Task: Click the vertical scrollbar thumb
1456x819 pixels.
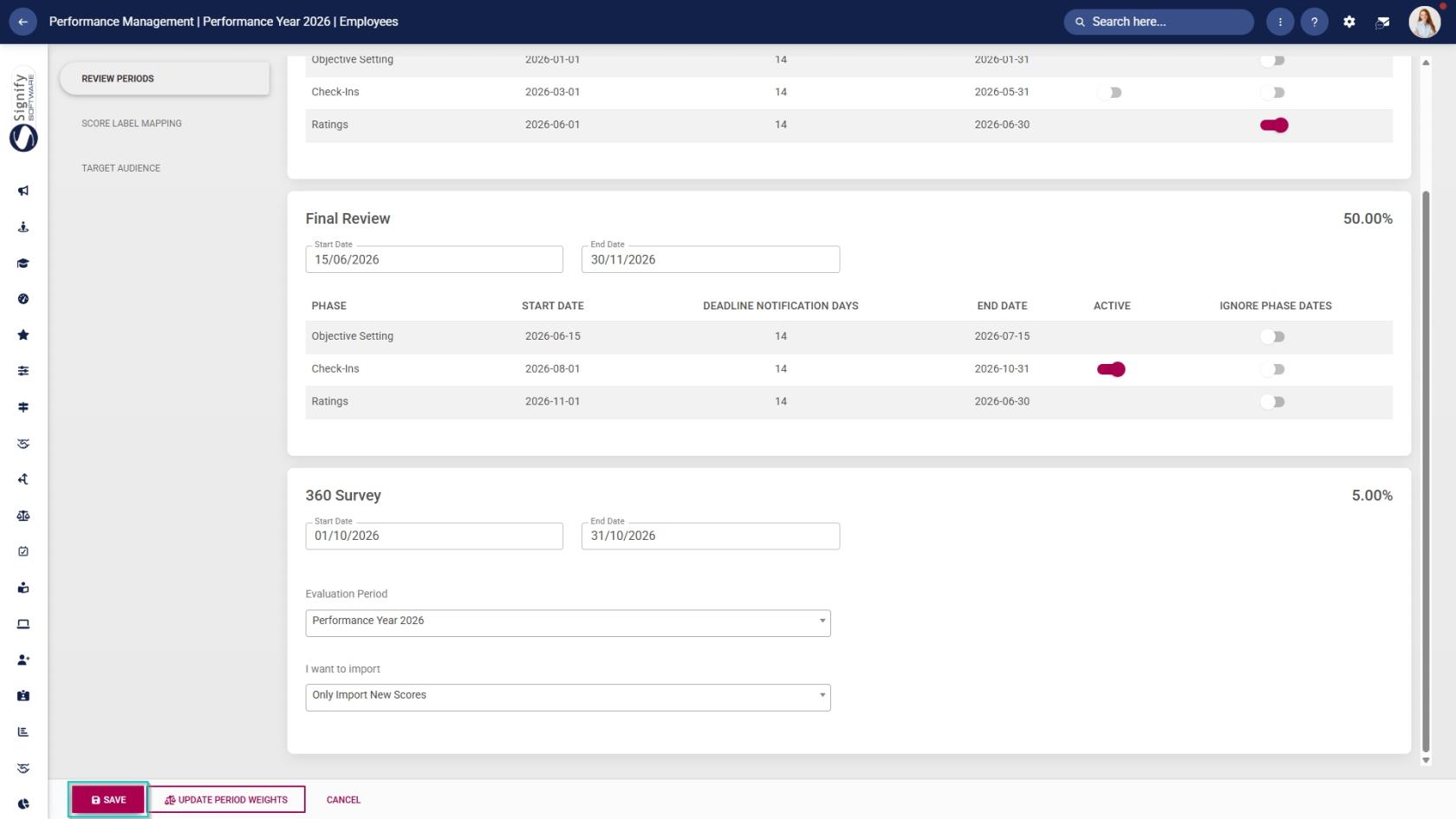Action: click(1426, 471)
